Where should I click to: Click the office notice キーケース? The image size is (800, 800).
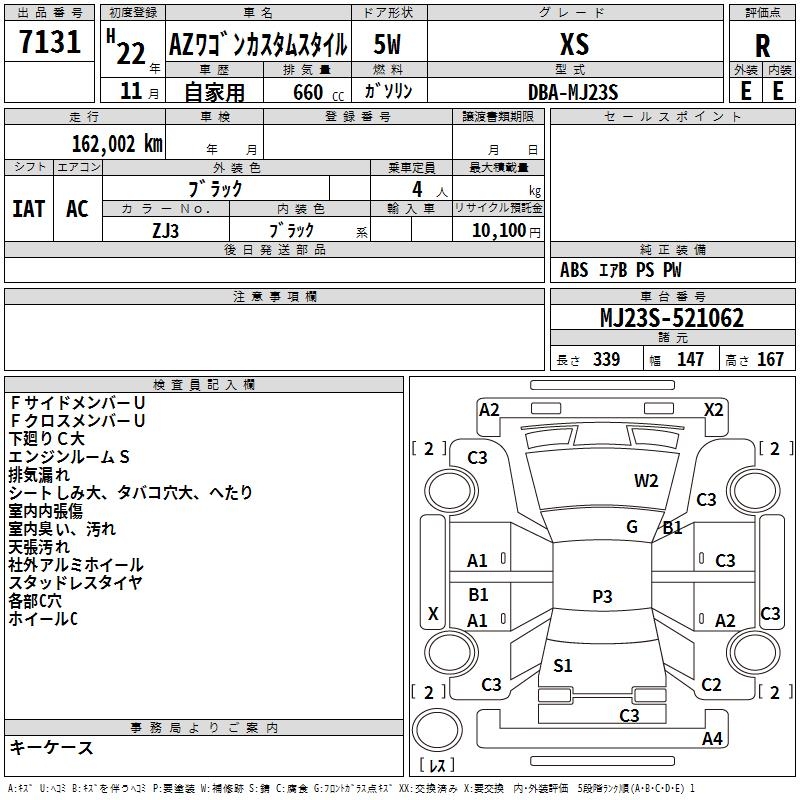coord(52,747)
